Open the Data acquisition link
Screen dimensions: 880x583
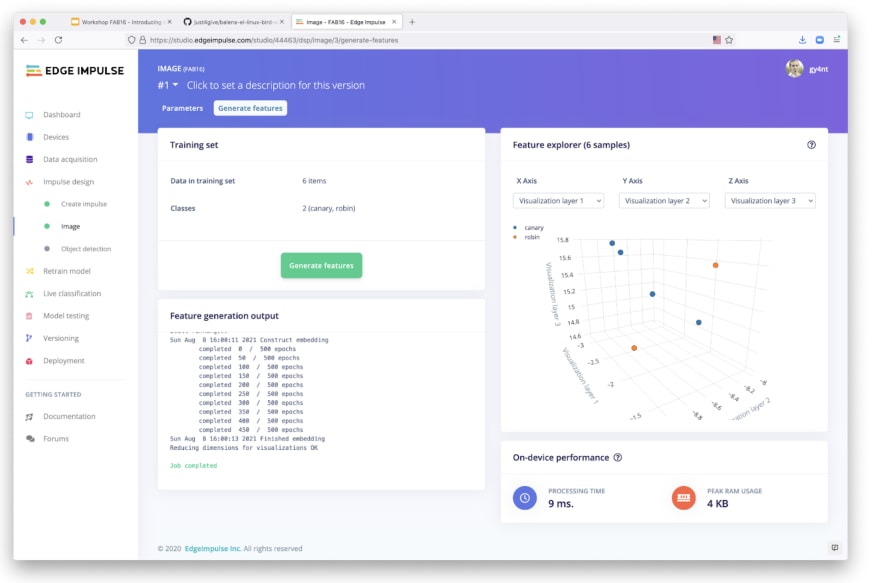click(x=70, y=159)
